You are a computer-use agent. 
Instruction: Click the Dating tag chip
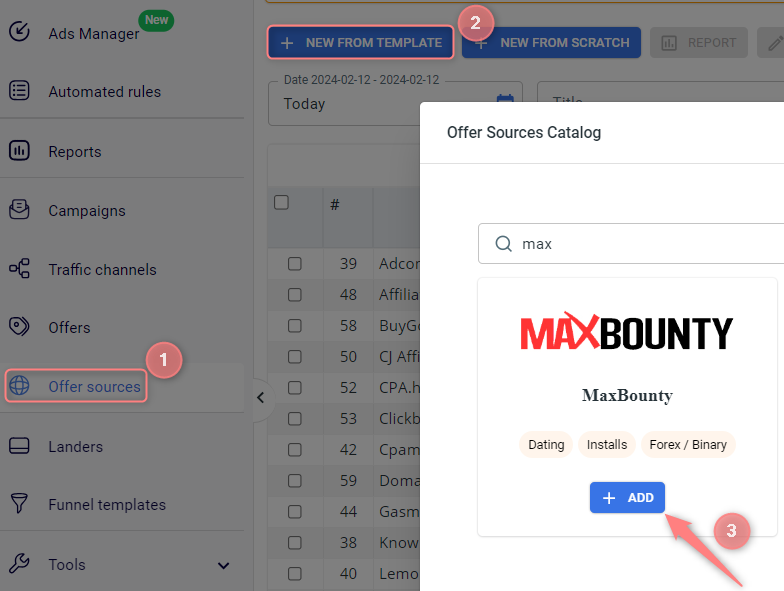click(x=546, y=444)
